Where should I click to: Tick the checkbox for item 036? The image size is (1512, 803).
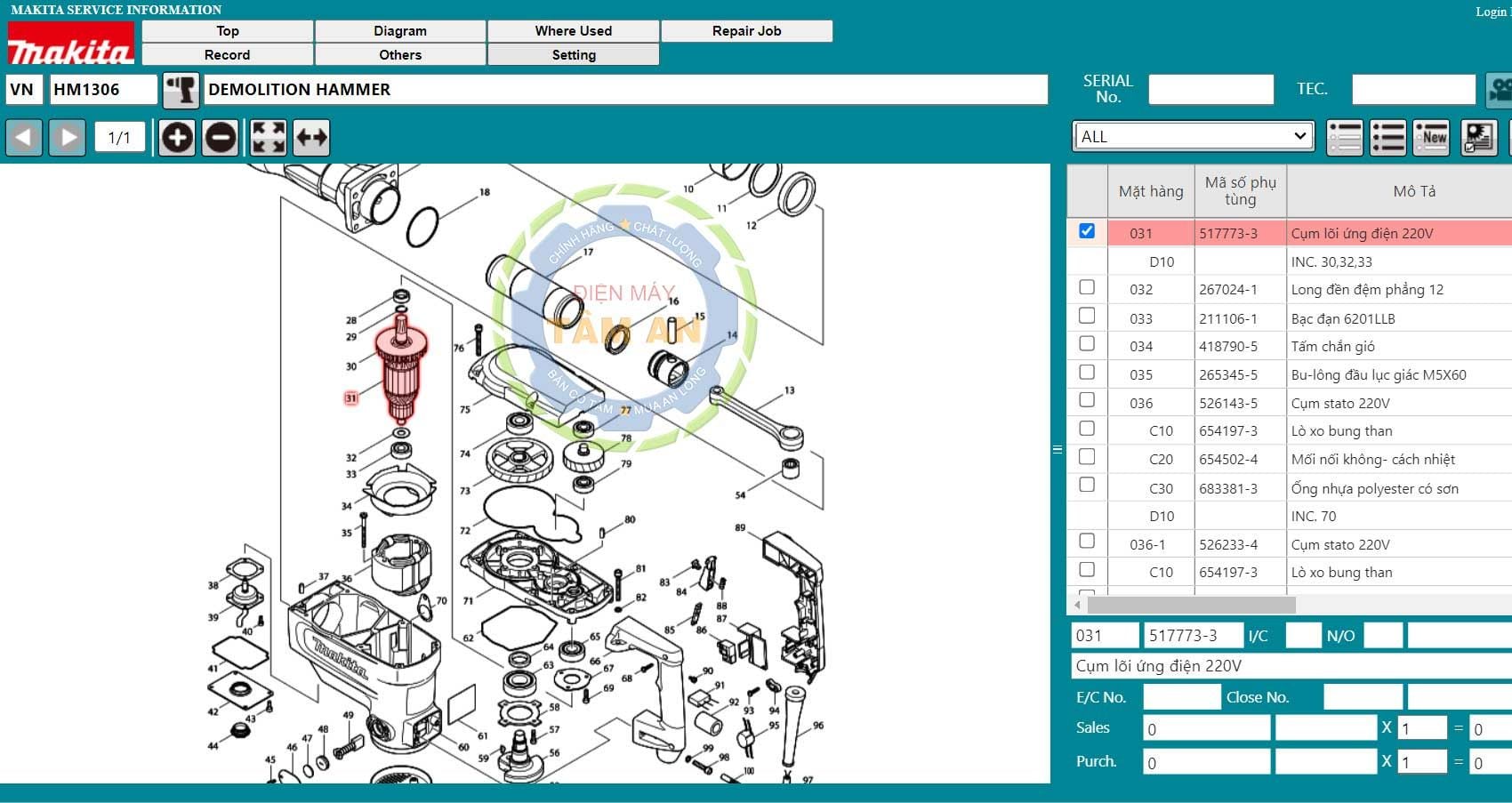coord(1087,400)
